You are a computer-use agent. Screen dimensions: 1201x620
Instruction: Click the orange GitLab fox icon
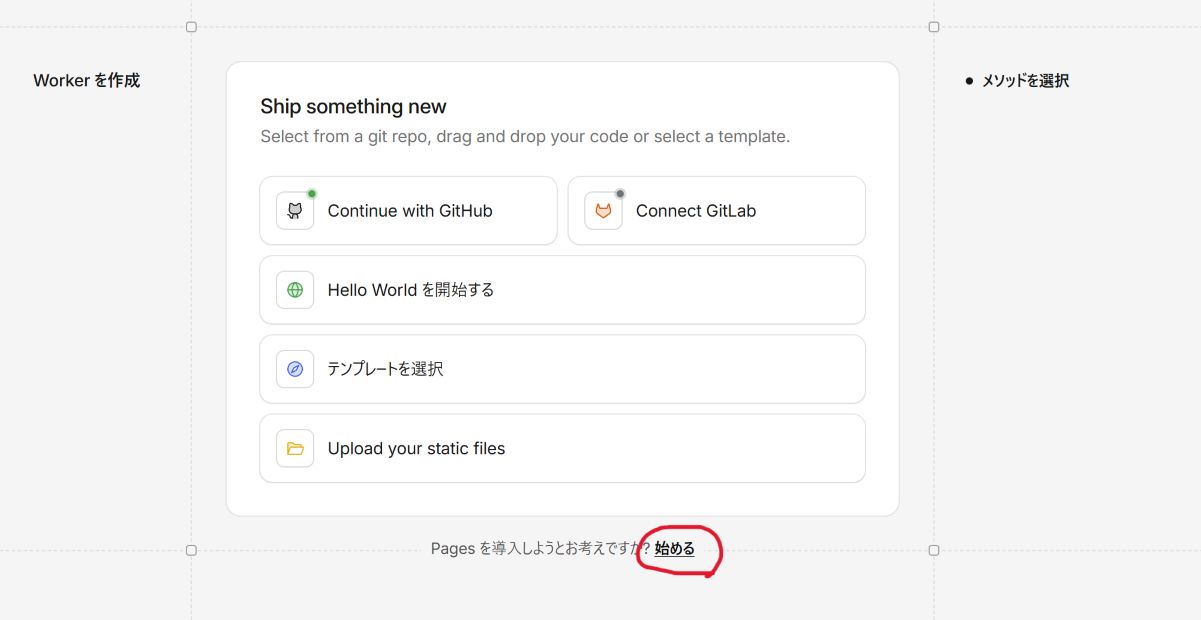tap(603, 210)
